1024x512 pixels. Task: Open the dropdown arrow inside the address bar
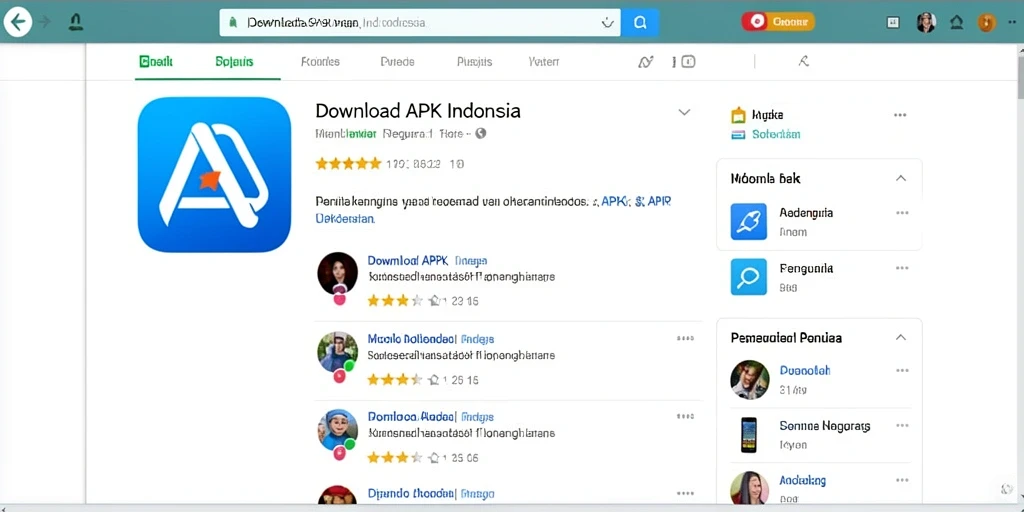point(607,23)
